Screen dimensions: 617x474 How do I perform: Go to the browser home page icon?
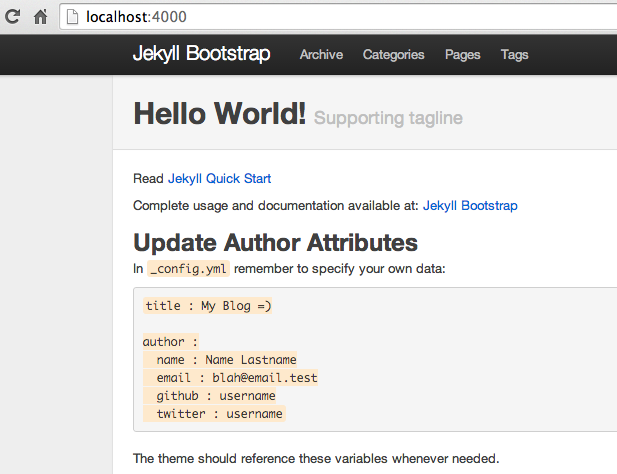point(41,17)
